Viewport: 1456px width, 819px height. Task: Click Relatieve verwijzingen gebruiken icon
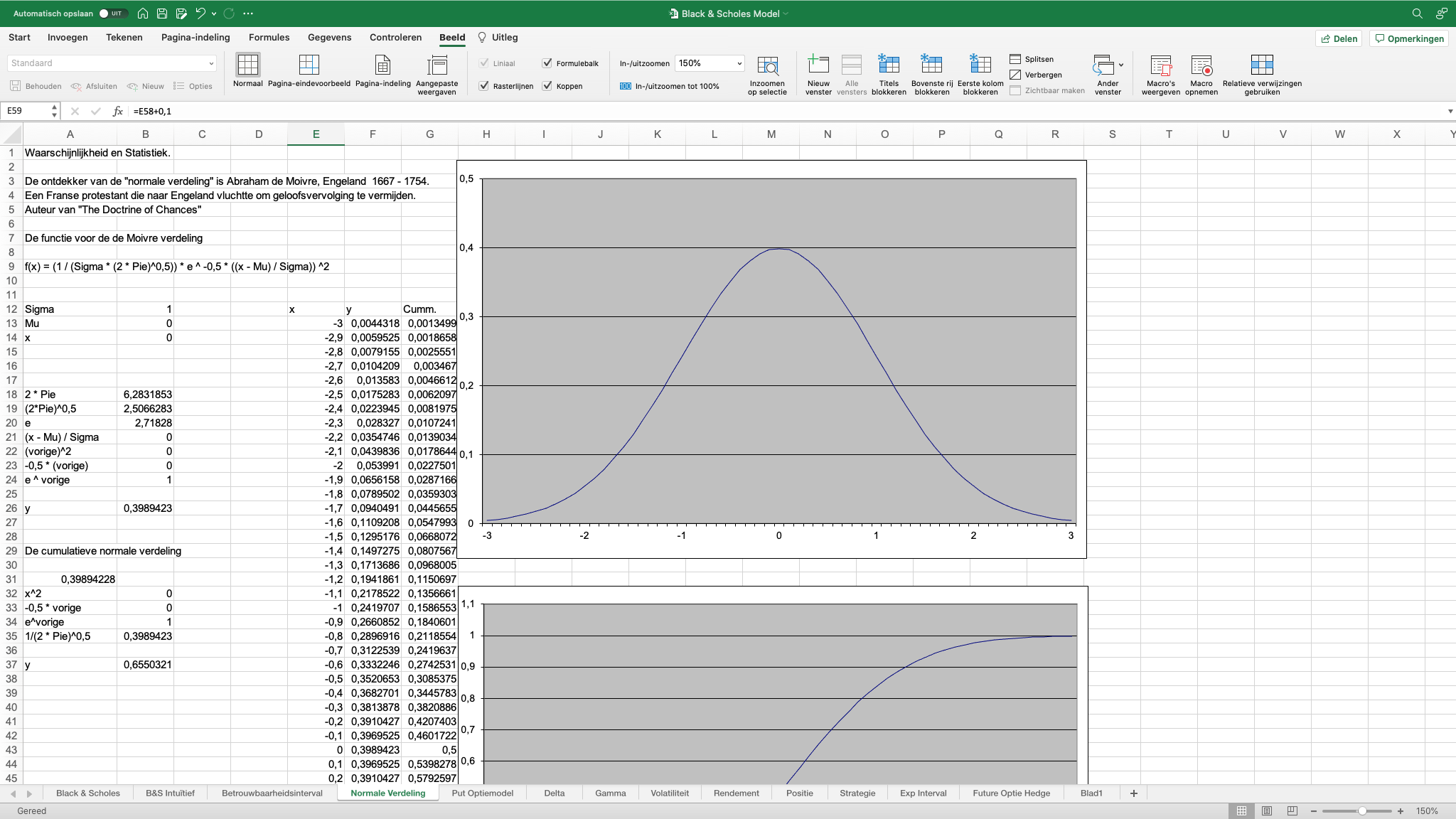tap(1262, 65)
